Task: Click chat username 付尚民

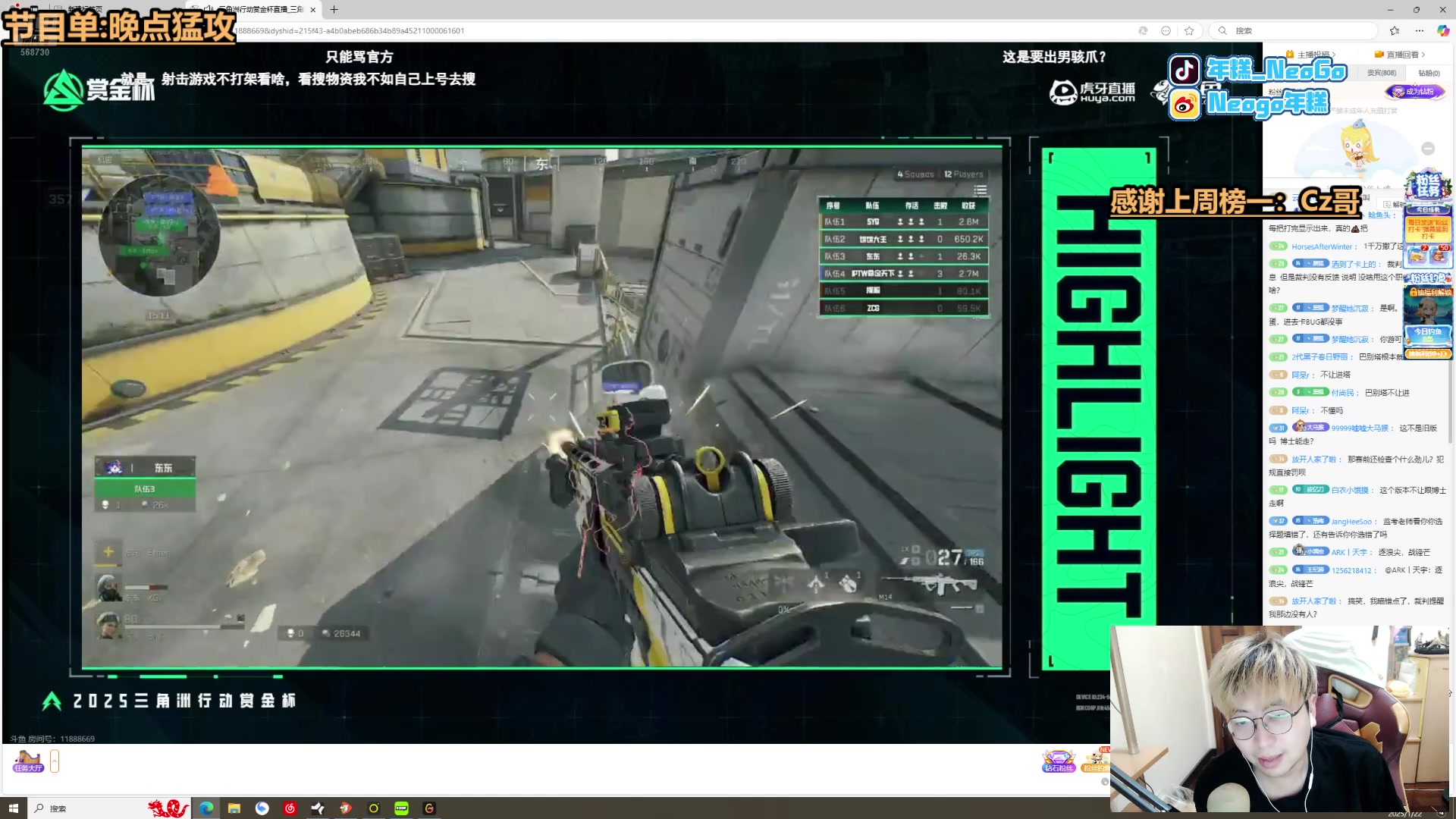Action: tap(1342, 393)
